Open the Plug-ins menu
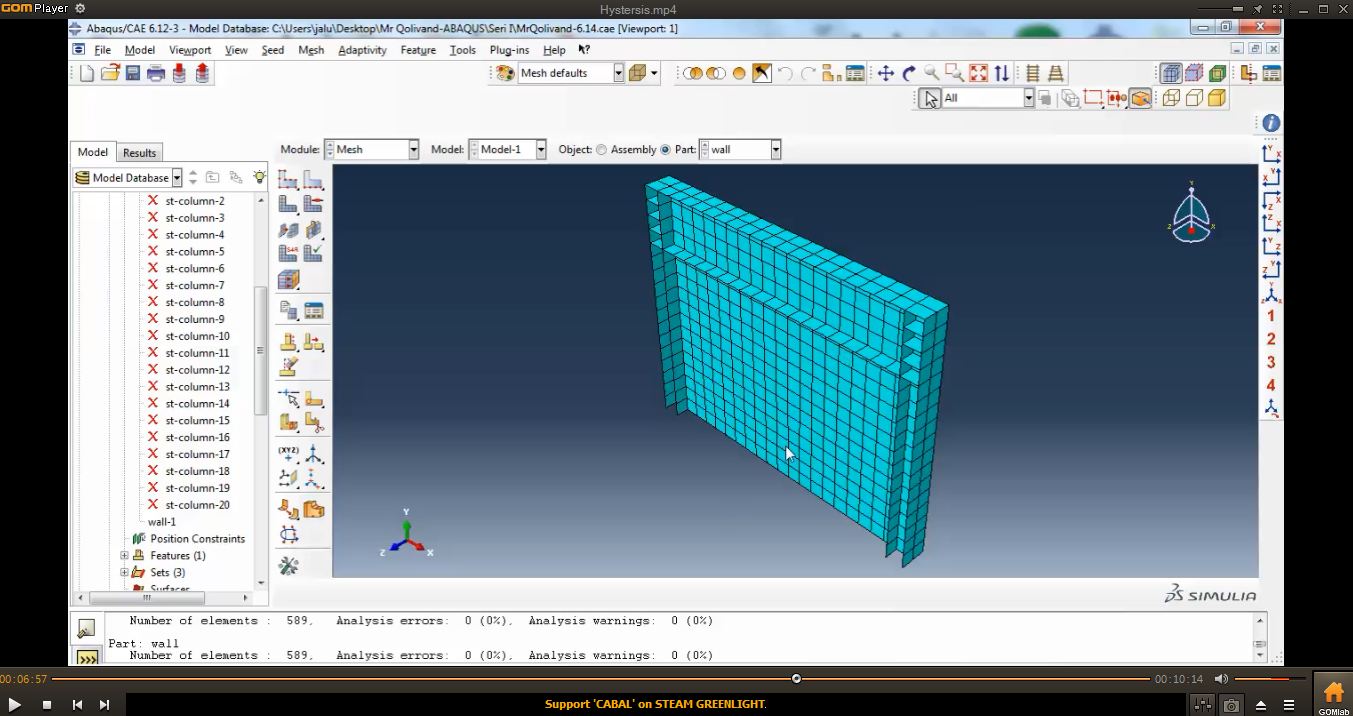1353x716 pixels. pos(510,50)
